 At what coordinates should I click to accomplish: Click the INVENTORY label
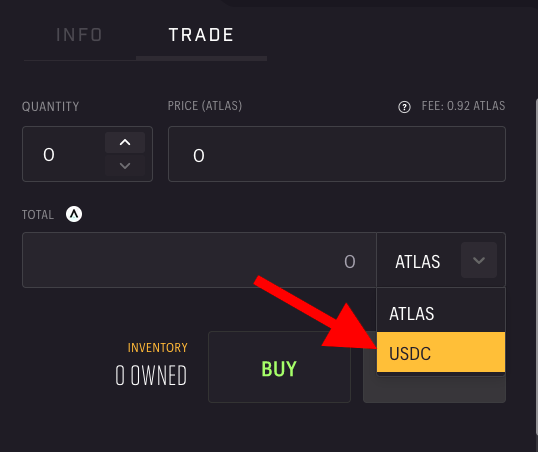(157, 348)
